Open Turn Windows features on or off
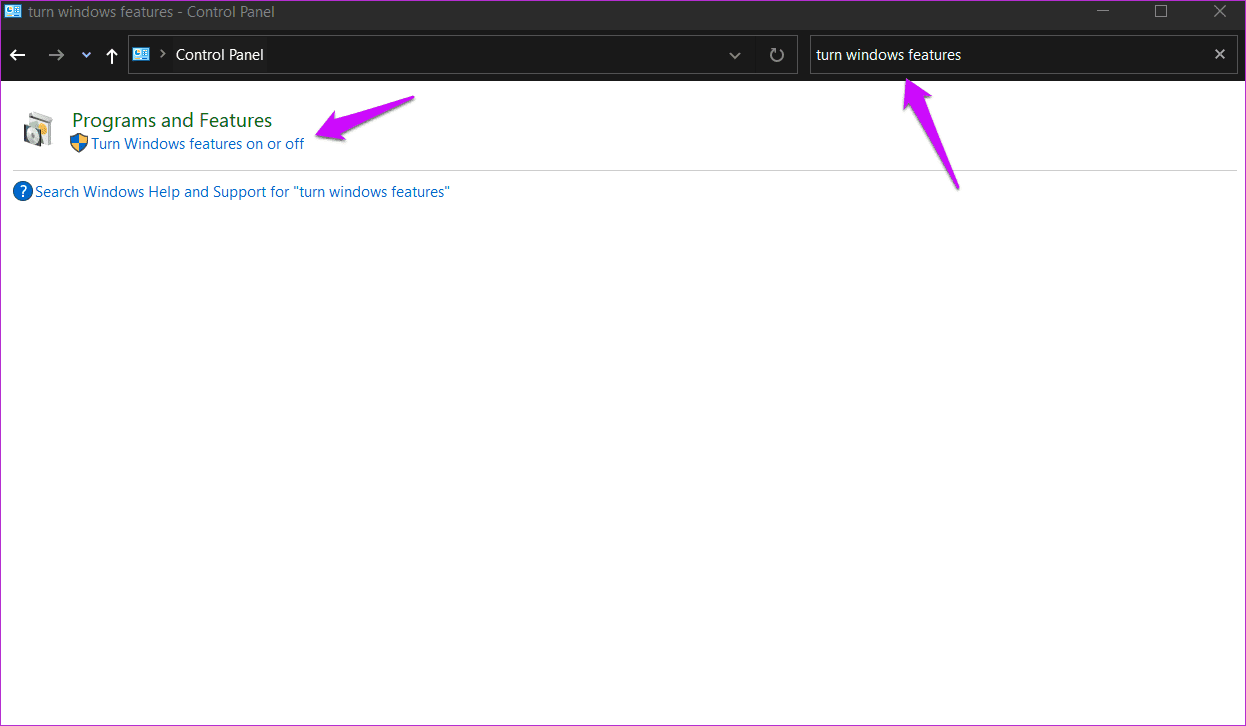 point(198,144)
